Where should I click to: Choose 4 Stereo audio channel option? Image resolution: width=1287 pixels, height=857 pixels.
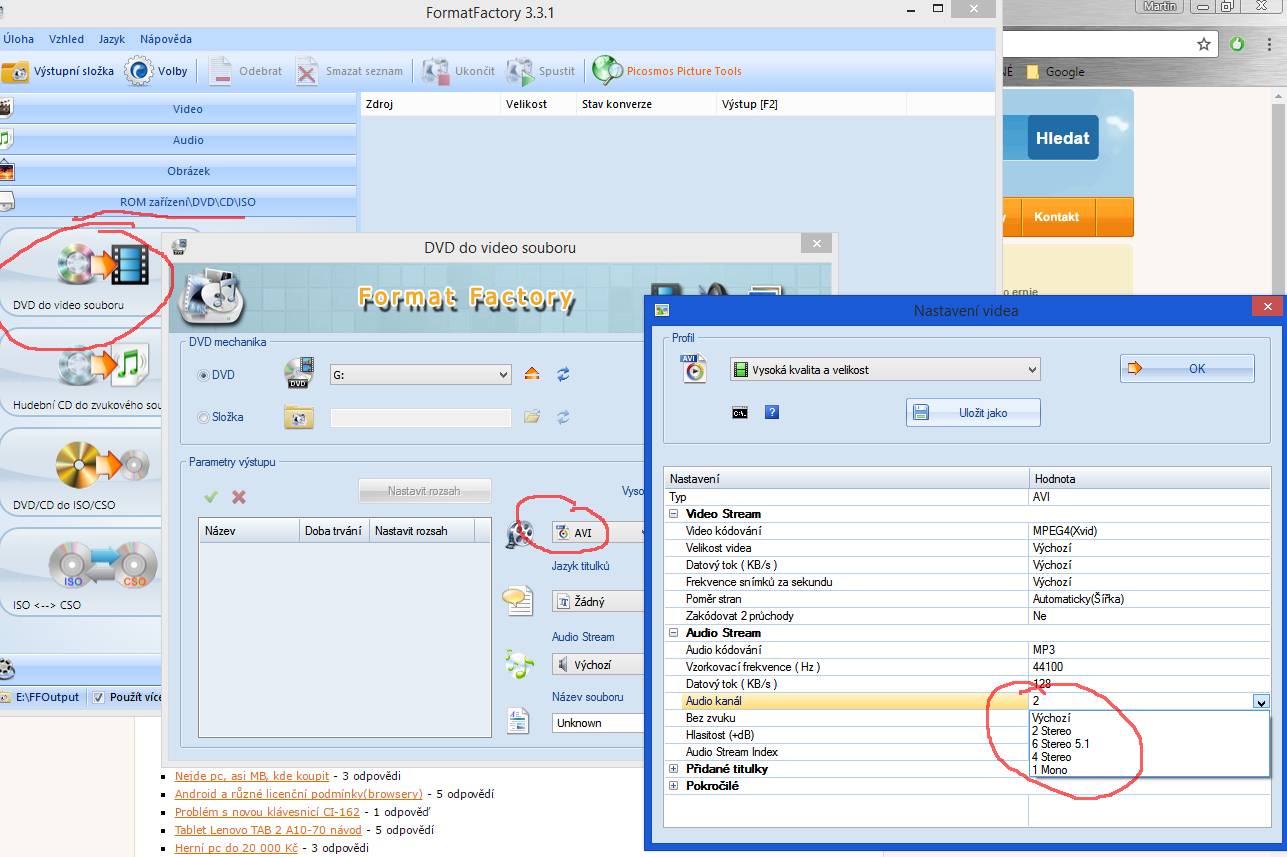tap(1051, 757)
